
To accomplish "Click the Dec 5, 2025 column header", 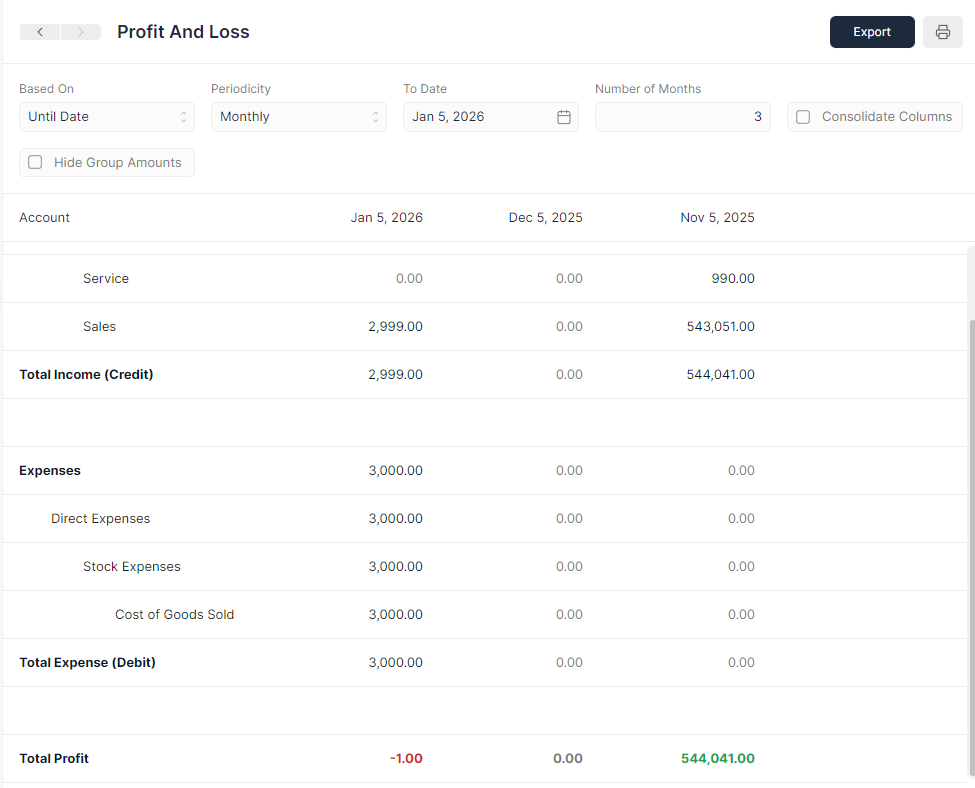I will point(545,217).
